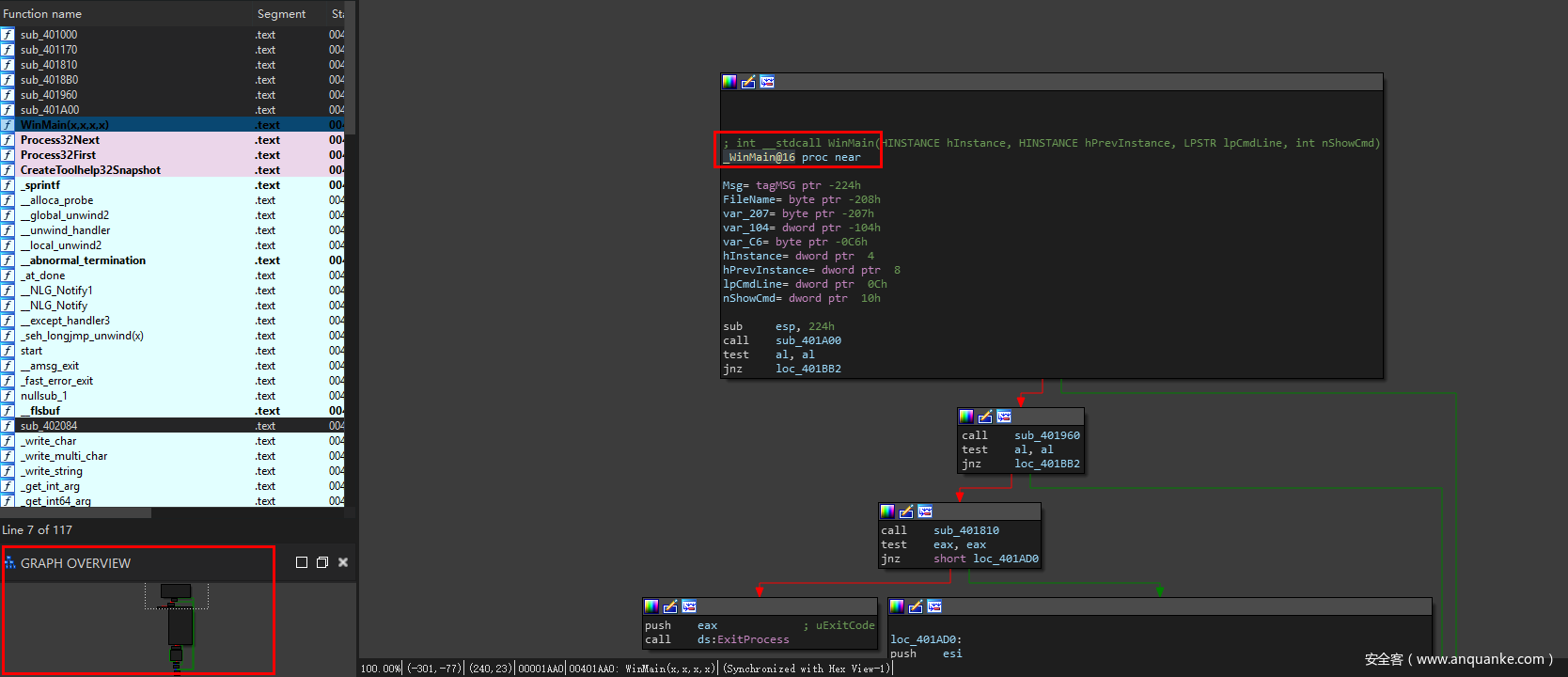Click ds:ExitProcess operand in the graph
1568x677 pixels.
[743, 639]
